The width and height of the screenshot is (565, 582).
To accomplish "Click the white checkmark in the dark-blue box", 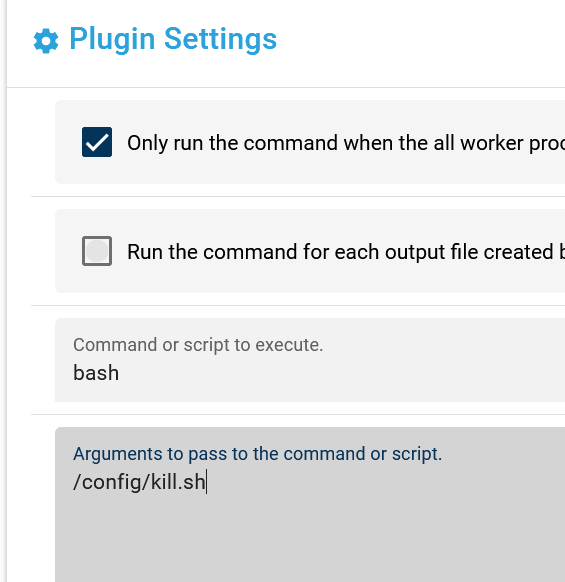I will [97, 143].
